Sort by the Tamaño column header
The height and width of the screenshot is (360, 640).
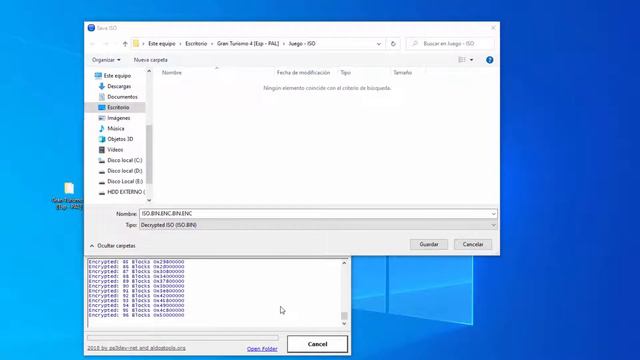[402, 73]
